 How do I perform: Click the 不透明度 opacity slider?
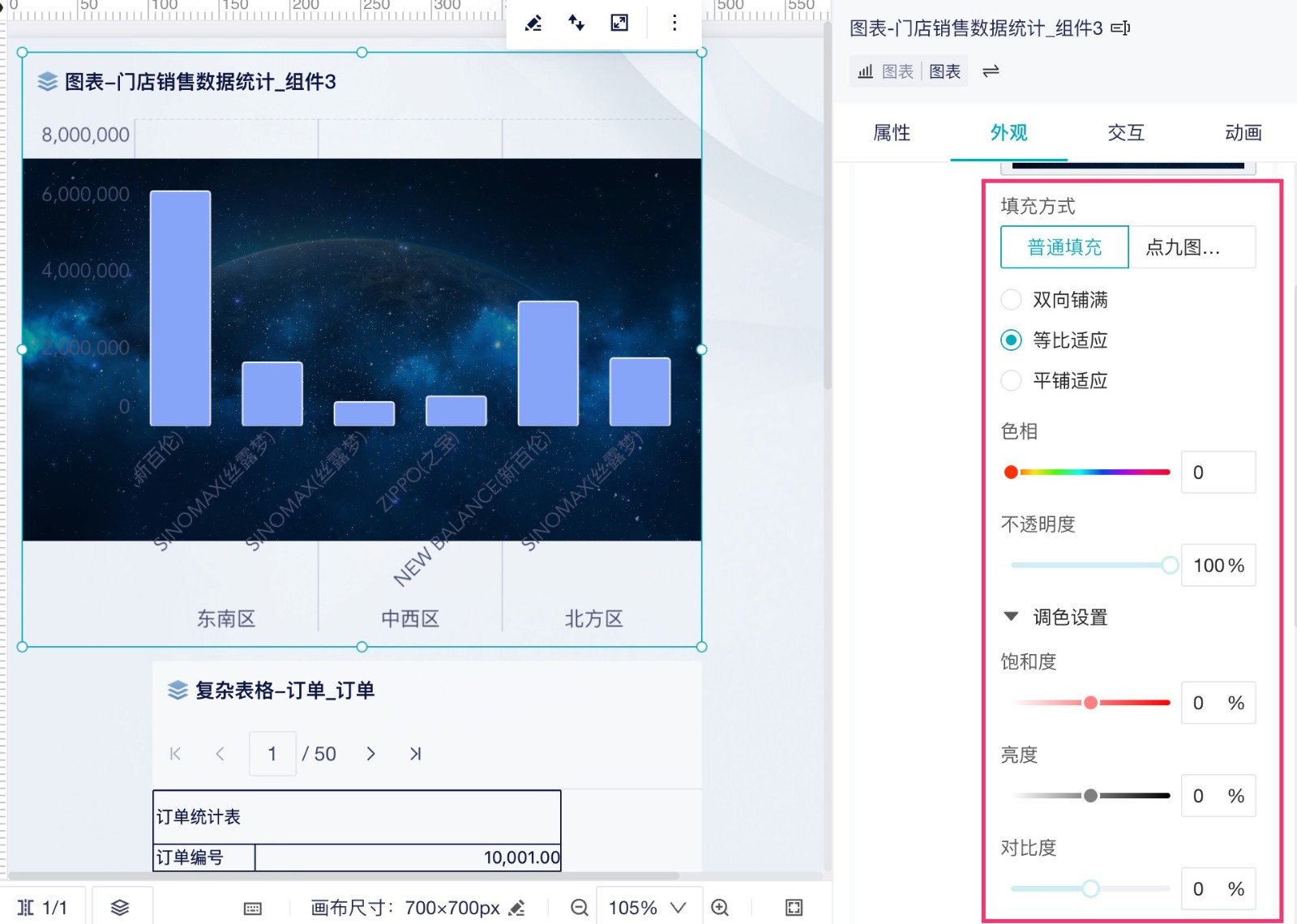[x=1091, y=565]
